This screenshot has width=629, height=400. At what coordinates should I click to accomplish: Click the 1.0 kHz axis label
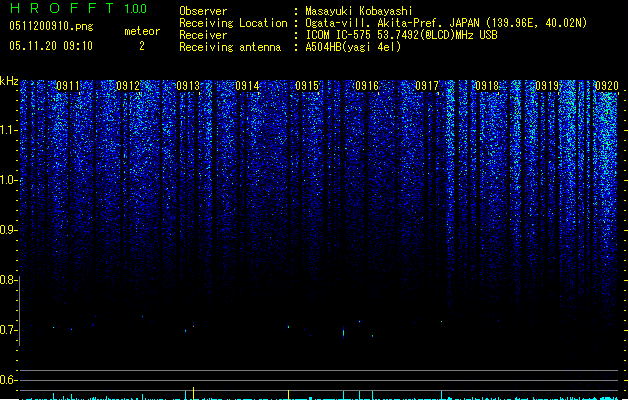9,180
